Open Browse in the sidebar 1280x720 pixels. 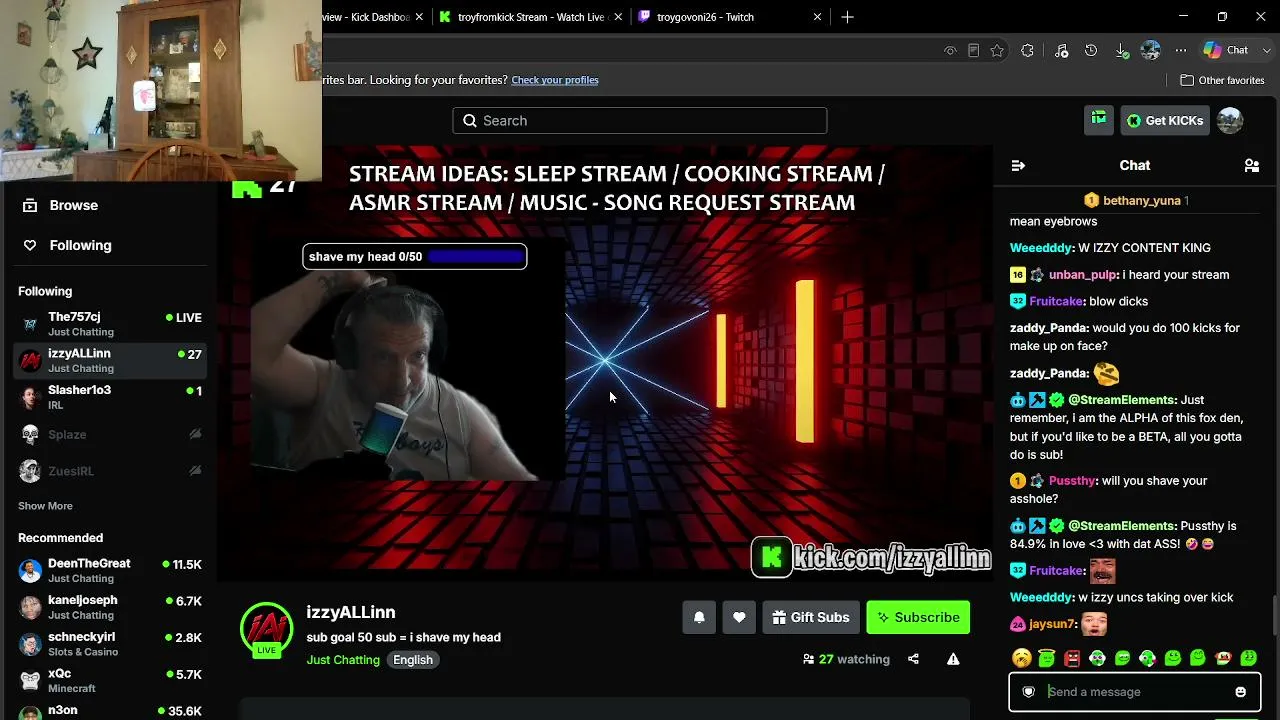[109, 205]
